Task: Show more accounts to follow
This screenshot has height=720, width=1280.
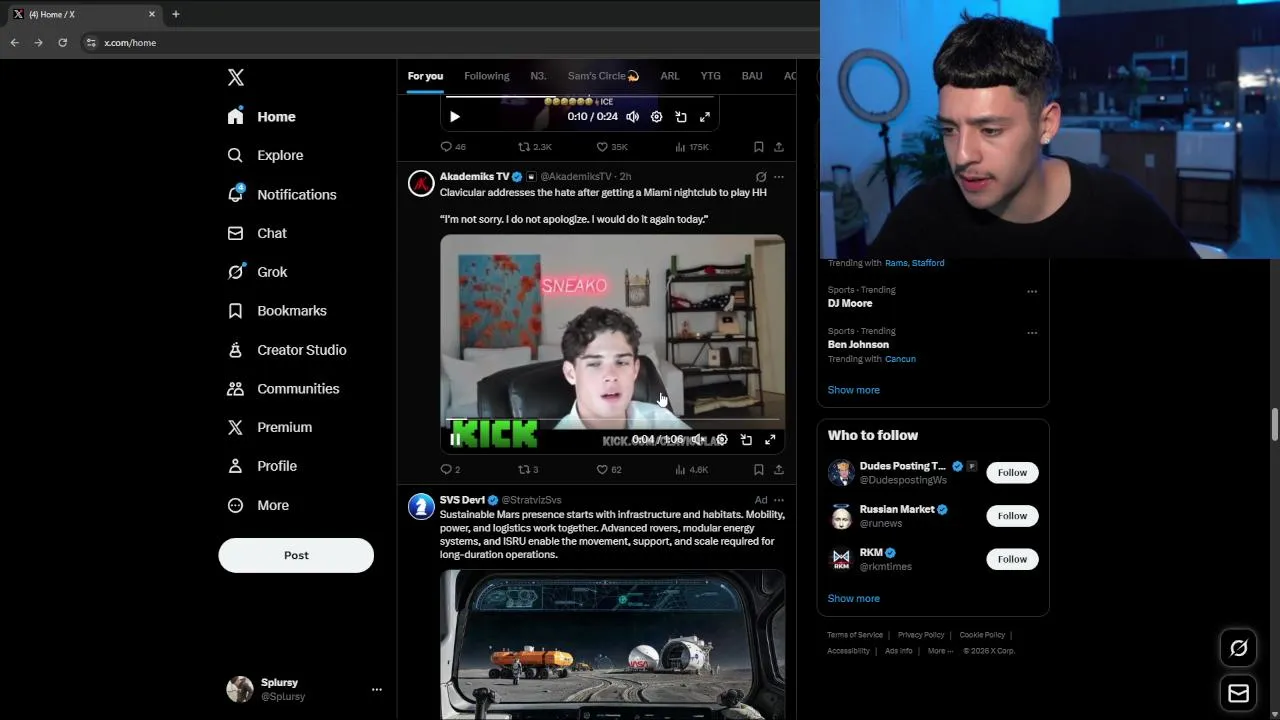Action: tap(853, 598)
